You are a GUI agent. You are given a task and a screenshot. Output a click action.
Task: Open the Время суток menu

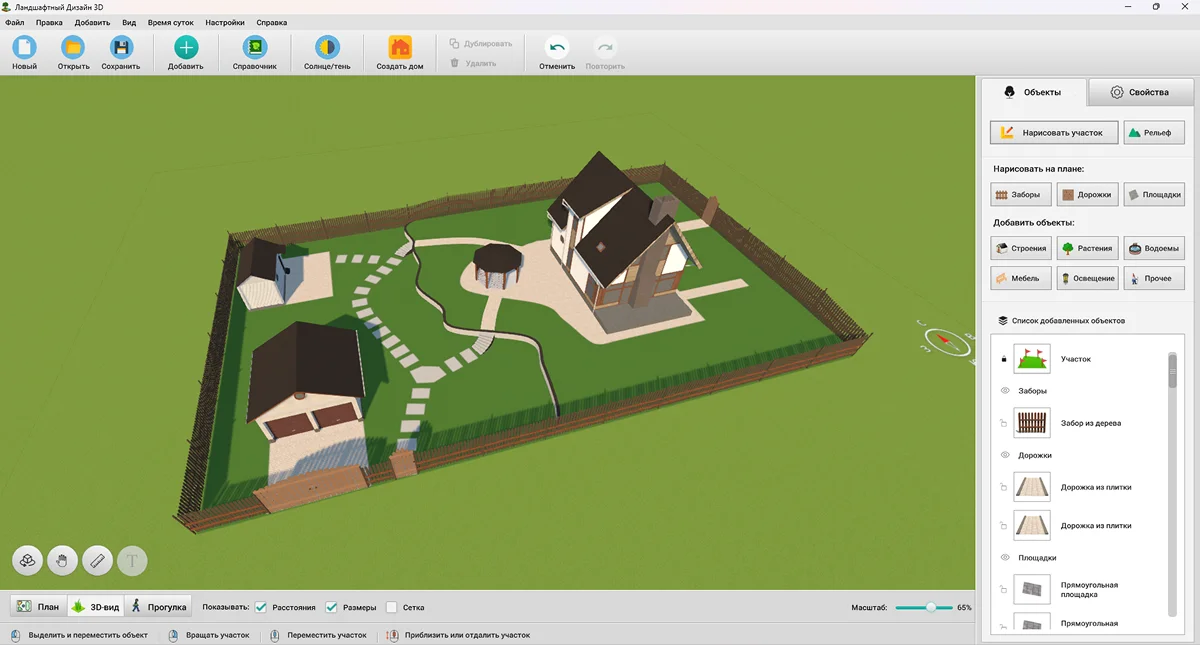(171, 22)
